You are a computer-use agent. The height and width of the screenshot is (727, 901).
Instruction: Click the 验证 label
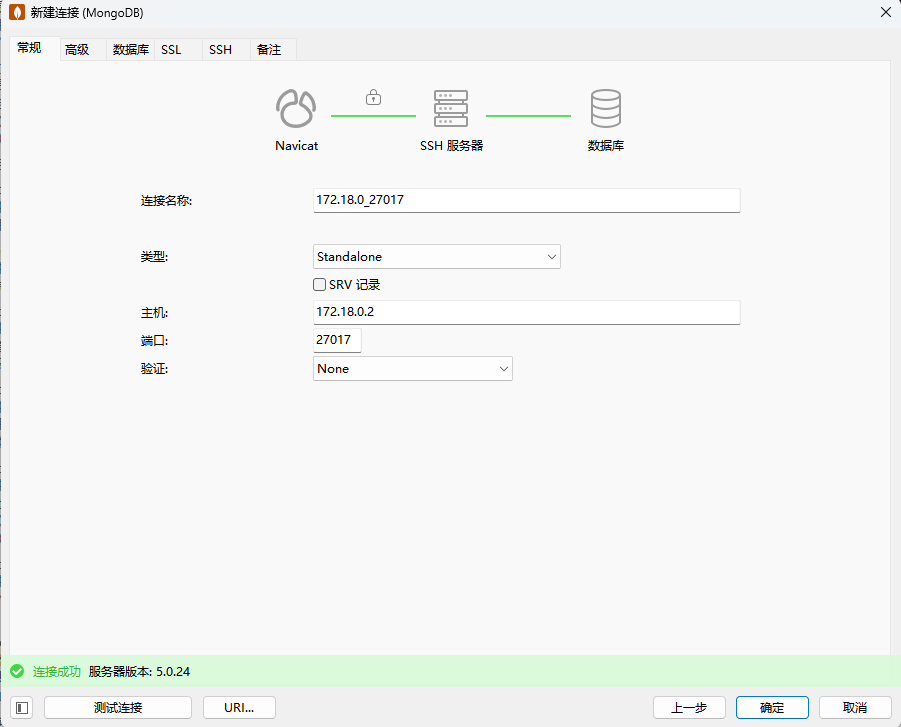[154, 368]
